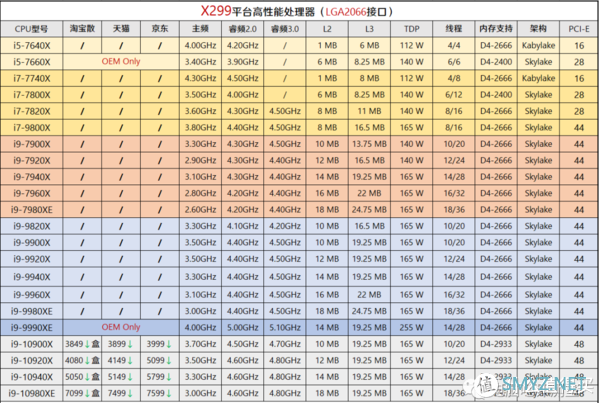Click the 4.10GHz turbo 2.0 cell
Screen dimensions: 599x403
tap(243, 226)
